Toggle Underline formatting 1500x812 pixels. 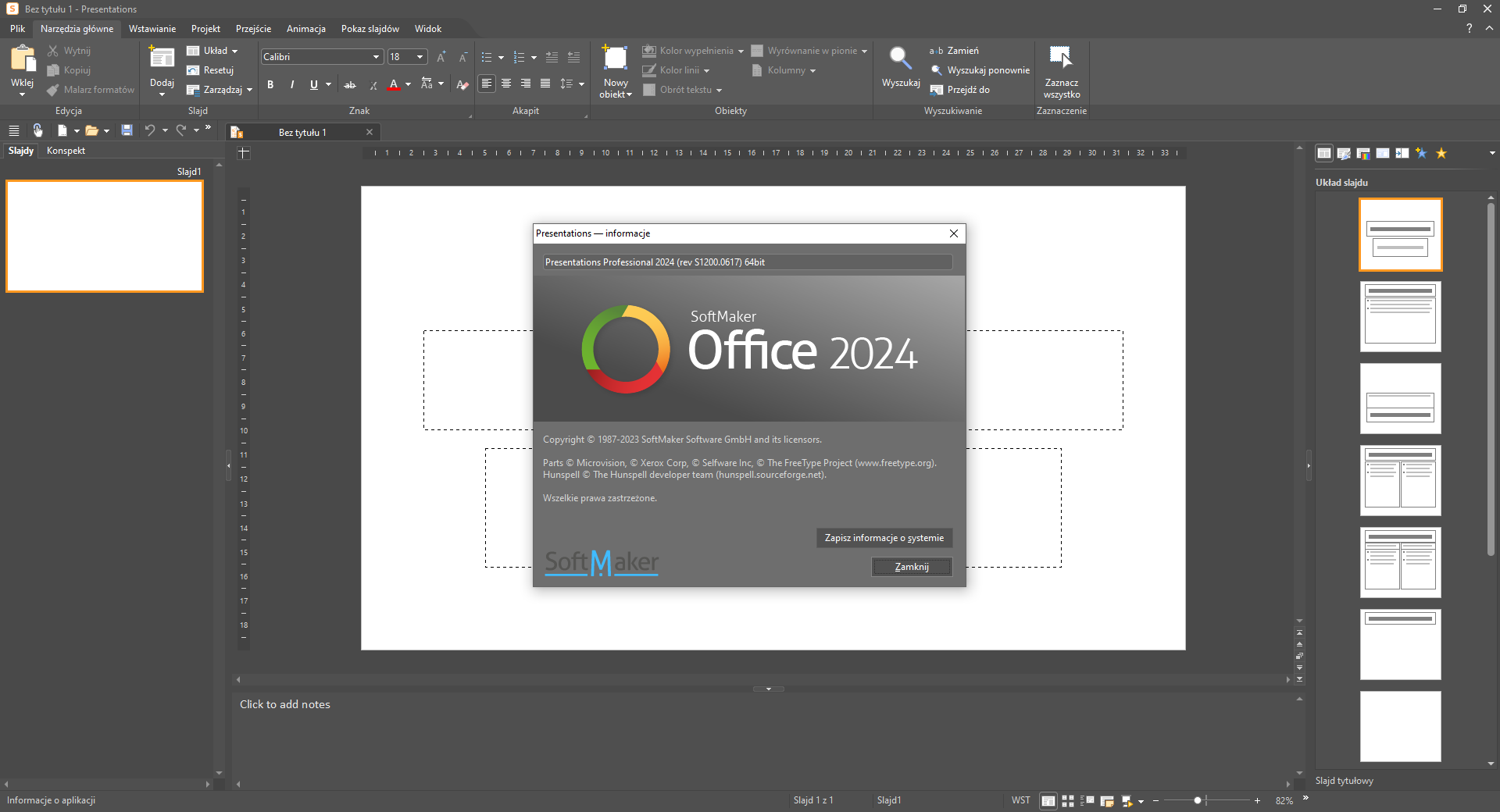(x=314, y=84)
